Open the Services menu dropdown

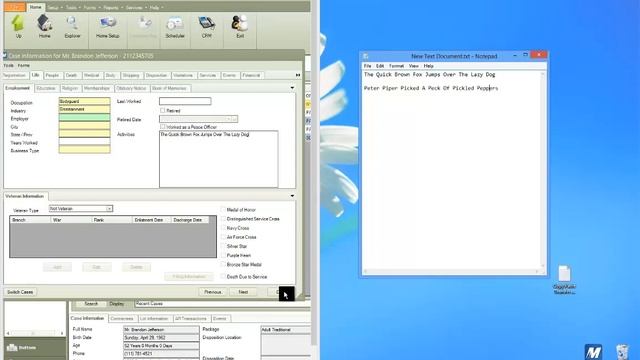pyautogui.click(x=136, y=7)
